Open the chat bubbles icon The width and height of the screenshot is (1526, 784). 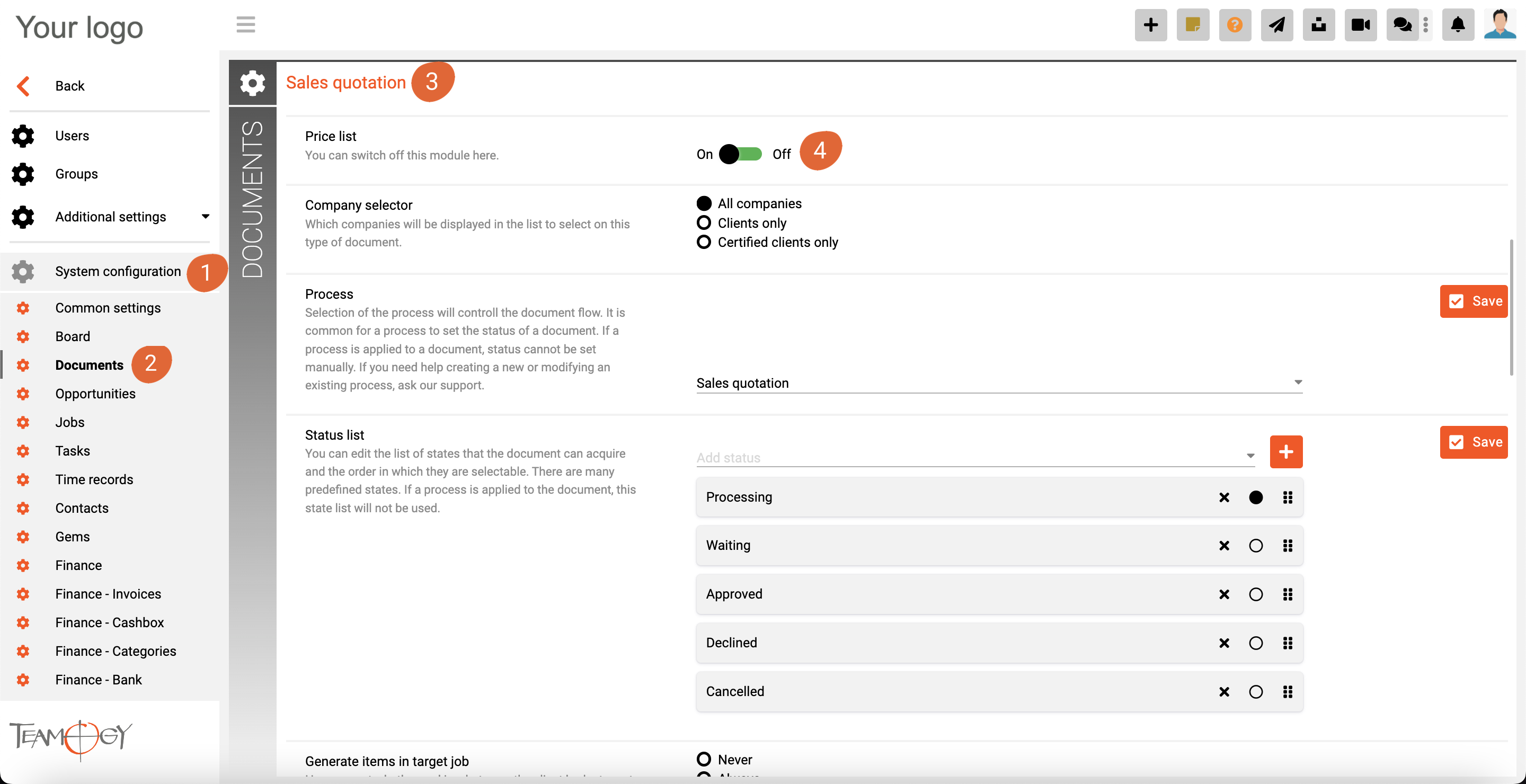[x=1402, y=25]
